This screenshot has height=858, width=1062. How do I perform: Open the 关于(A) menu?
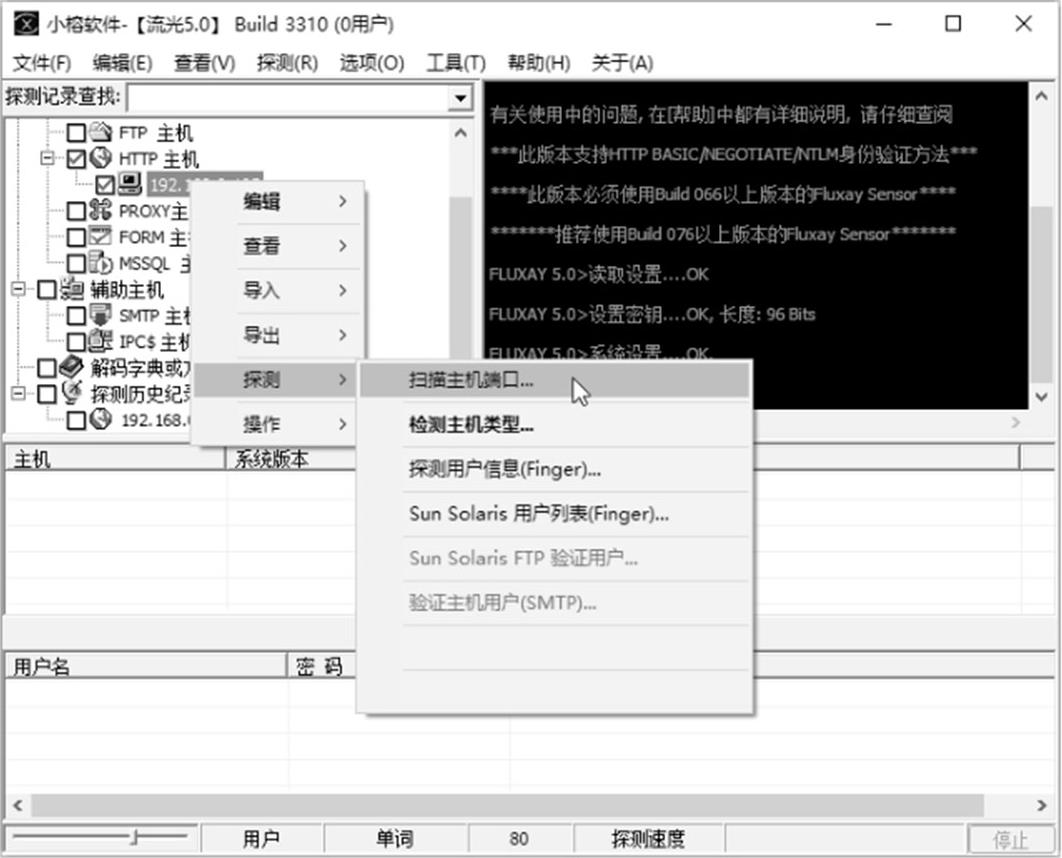(x=622, y=63)
